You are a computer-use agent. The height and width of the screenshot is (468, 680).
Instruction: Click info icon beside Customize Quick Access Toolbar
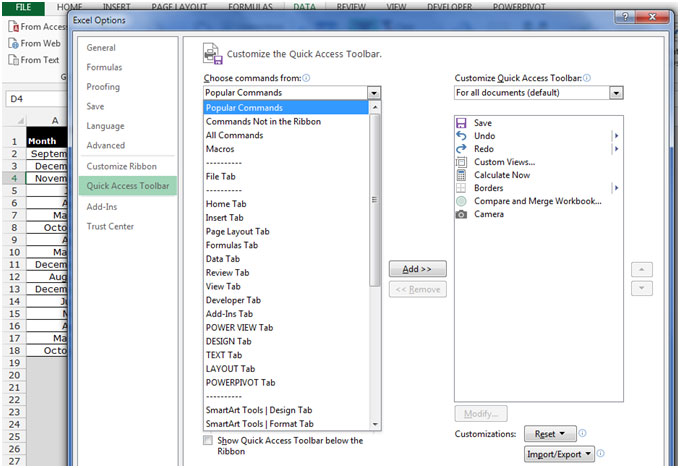[587, 78]
